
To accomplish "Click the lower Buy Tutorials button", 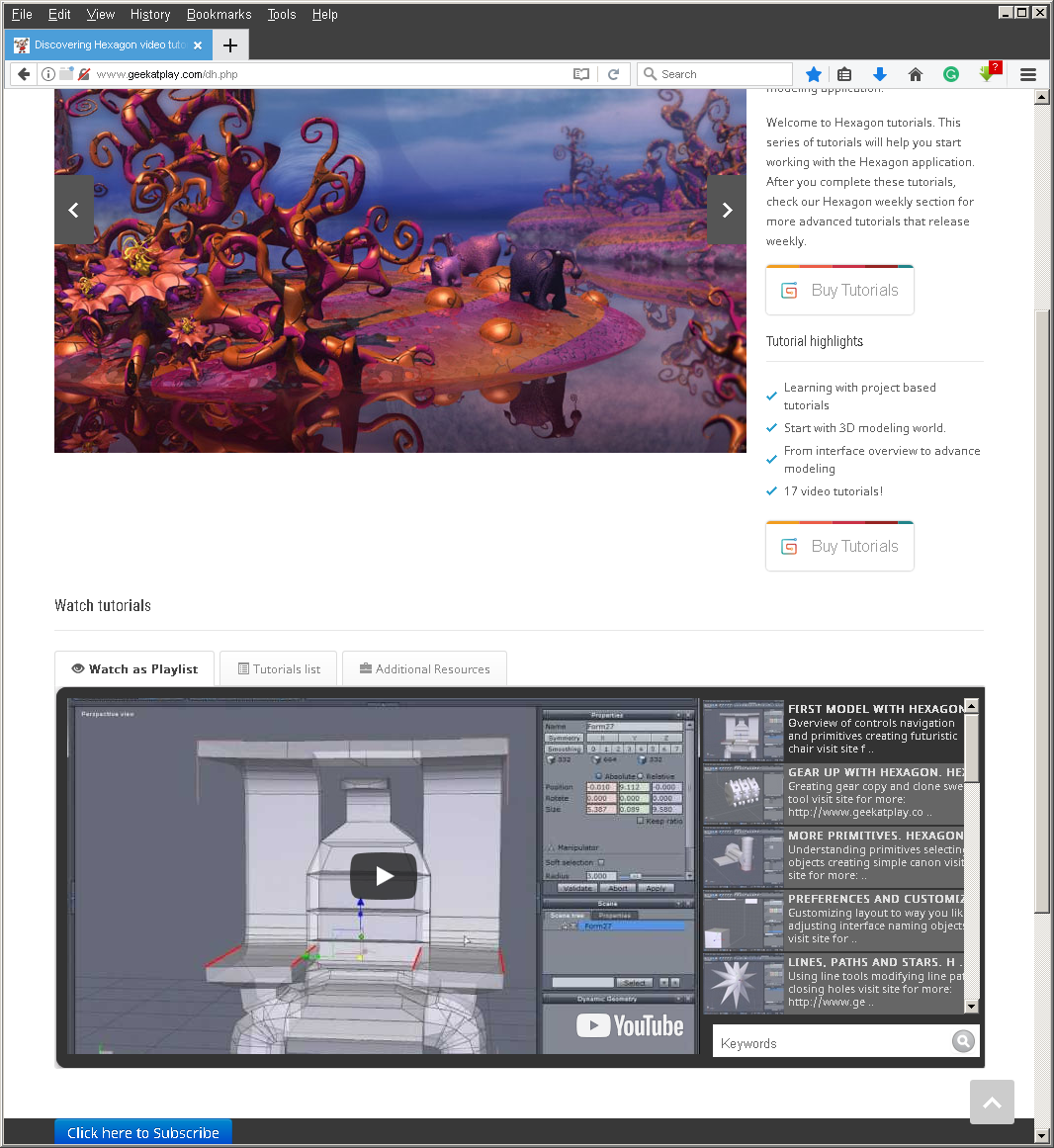I will click(839, 546).
